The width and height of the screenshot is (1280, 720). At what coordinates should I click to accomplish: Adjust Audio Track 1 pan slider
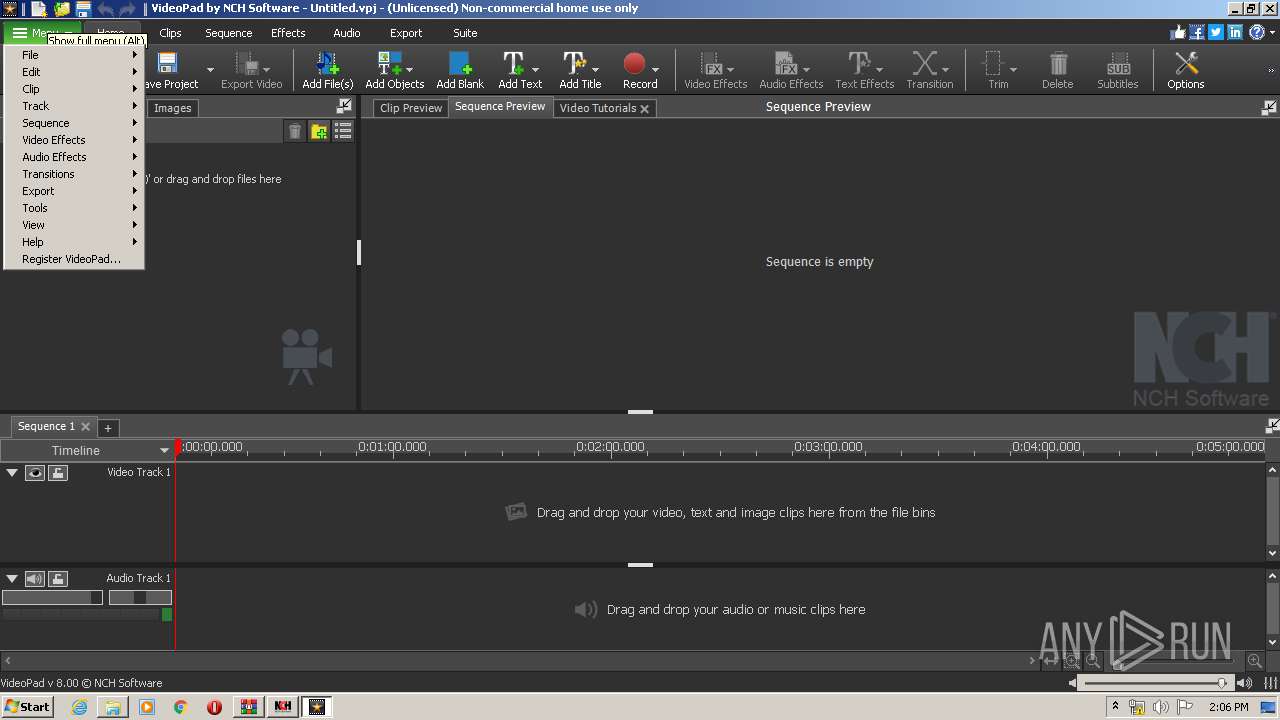140,597
